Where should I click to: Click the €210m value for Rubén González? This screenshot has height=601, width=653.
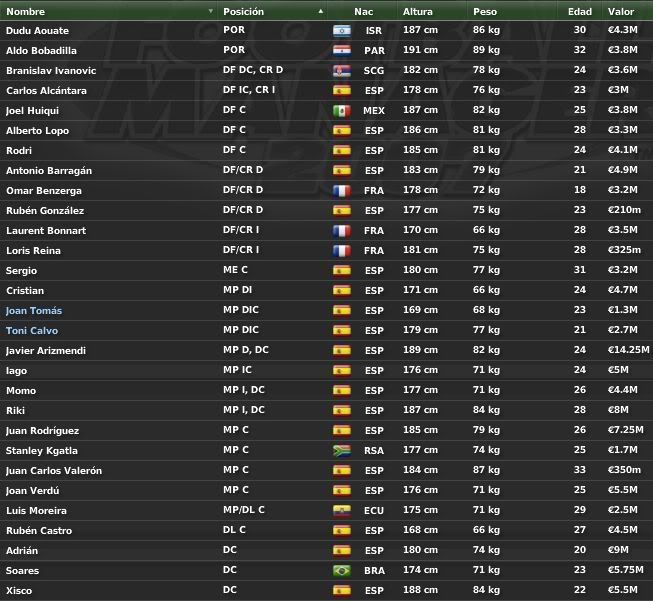(x=624, y=210)
